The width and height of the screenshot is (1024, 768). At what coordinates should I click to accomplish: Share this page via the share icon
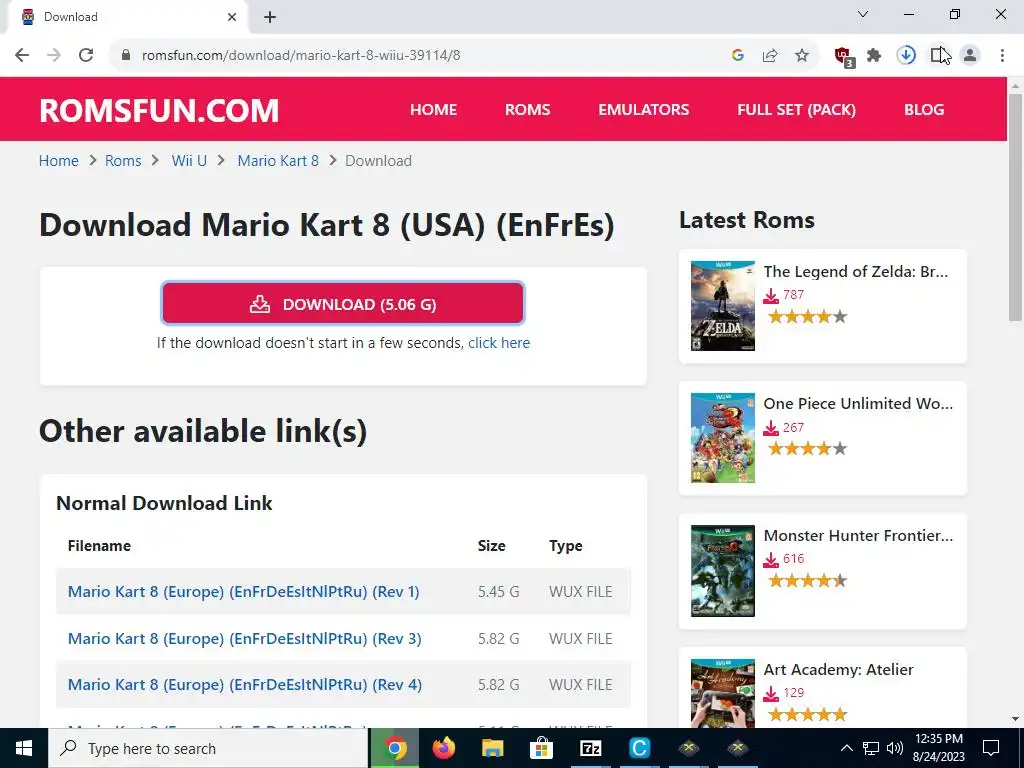click(x=770, y=56)
